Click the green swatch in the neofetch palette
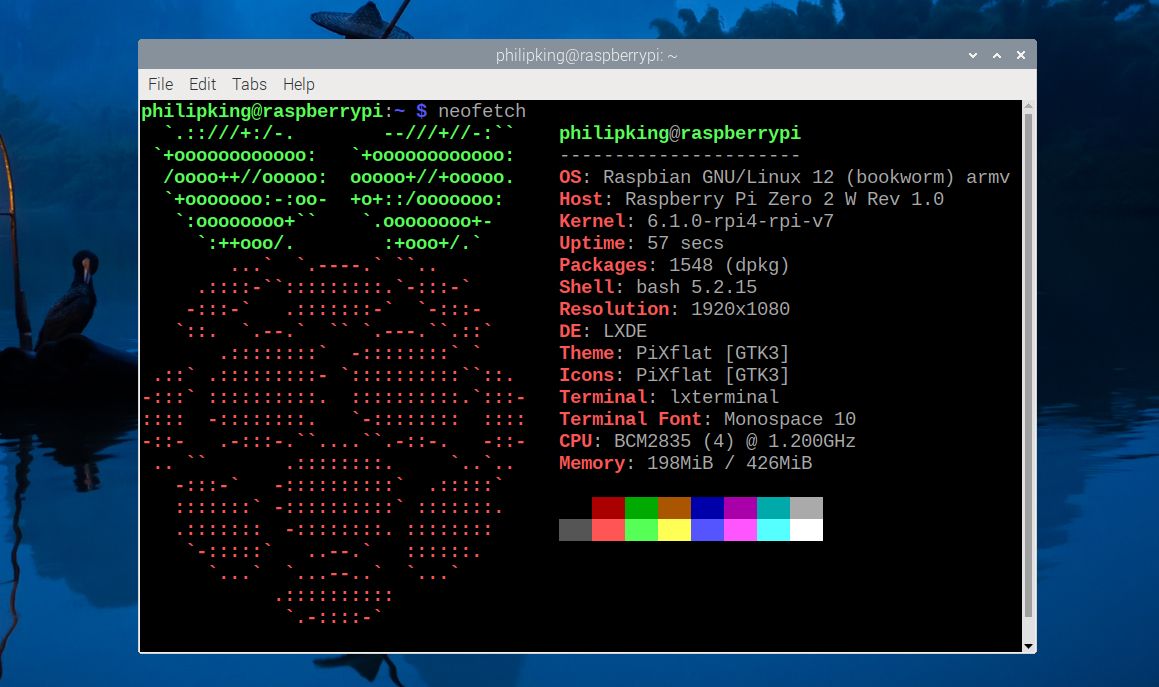The image size is (1159, 687). 640,506
